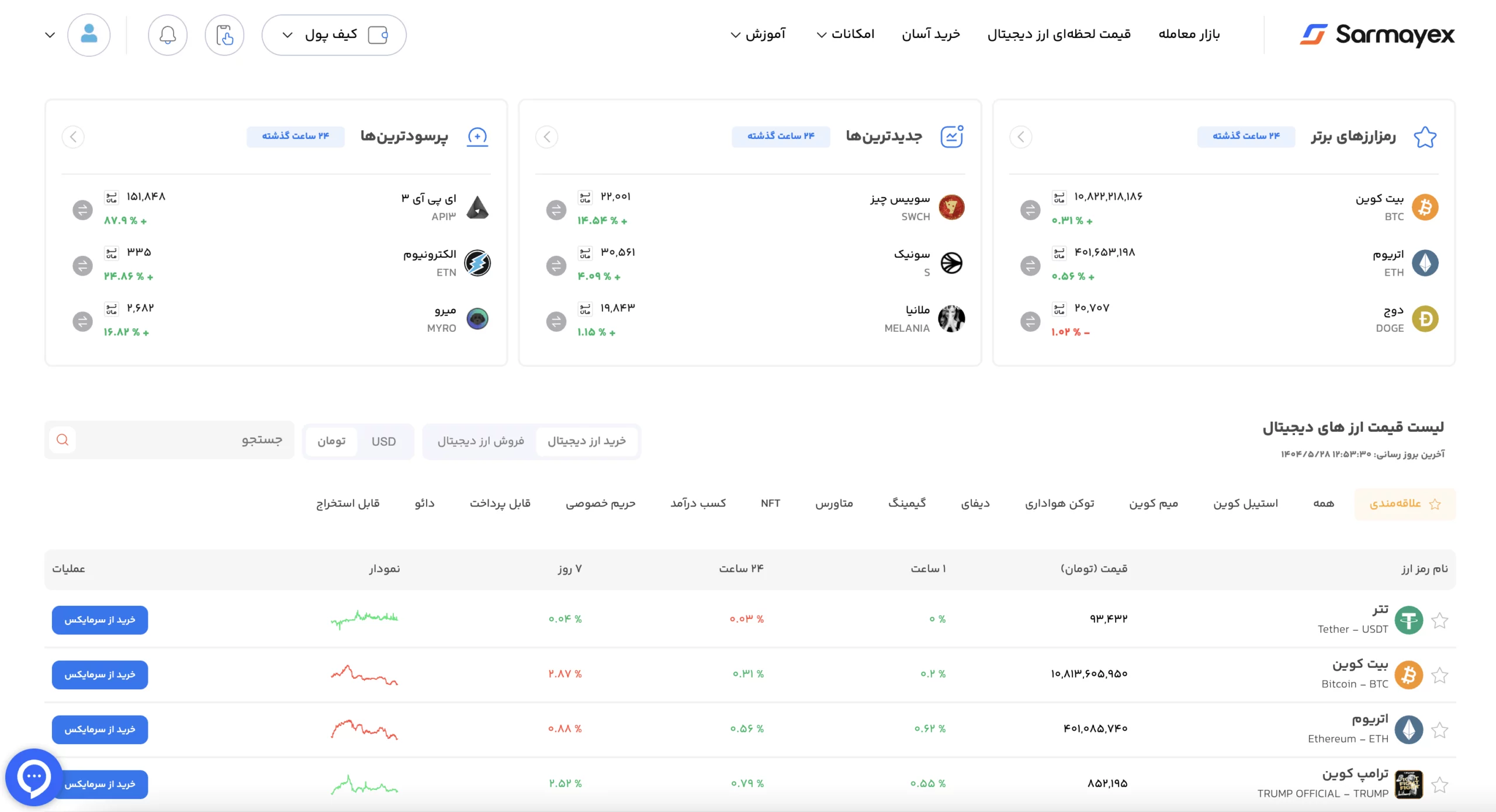The image size is (1496, 812).
Task: Click the swap icon beside Electroneum ETN
Action: 82,266
